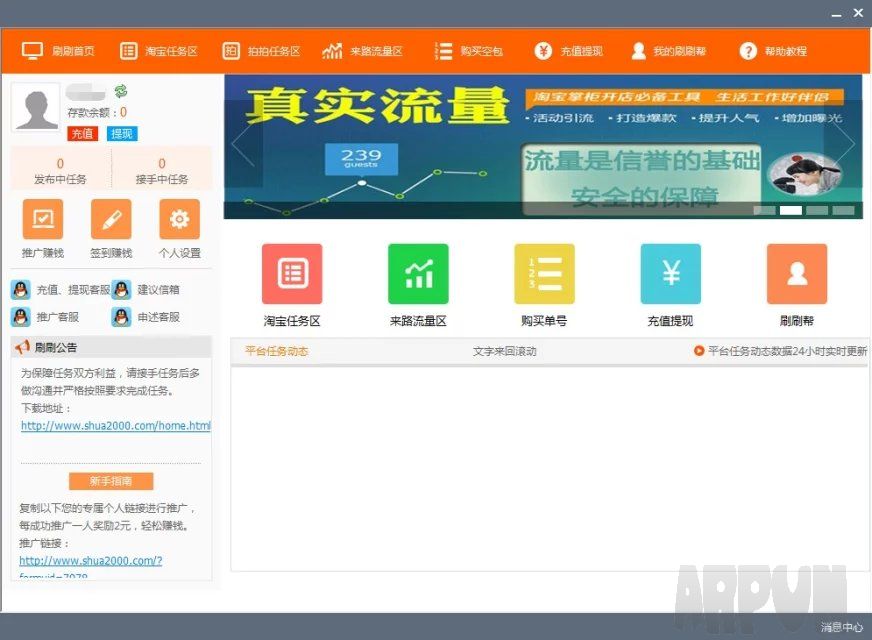Open 拍拍任务区 in top navigation bar
Viewport: 872px width, 640px height.
261,51
